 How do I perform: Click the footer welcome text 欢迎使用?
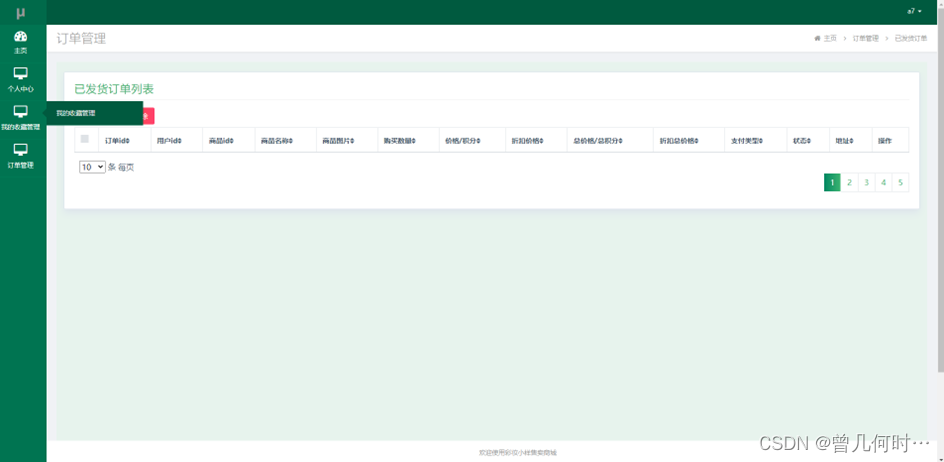pos(517,452)
